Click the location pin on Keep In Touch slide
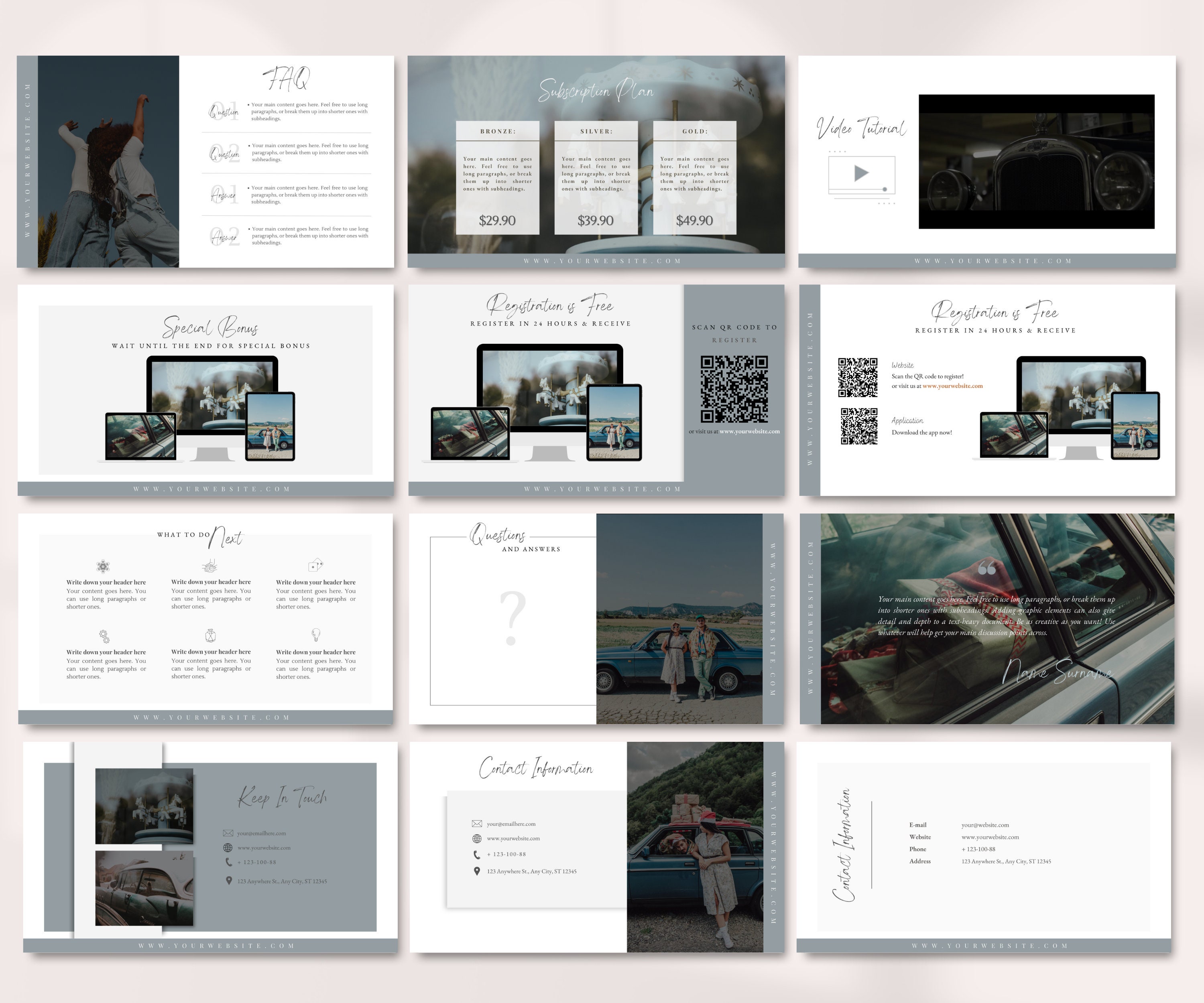 pyautogui.click(x=229, y=881)
